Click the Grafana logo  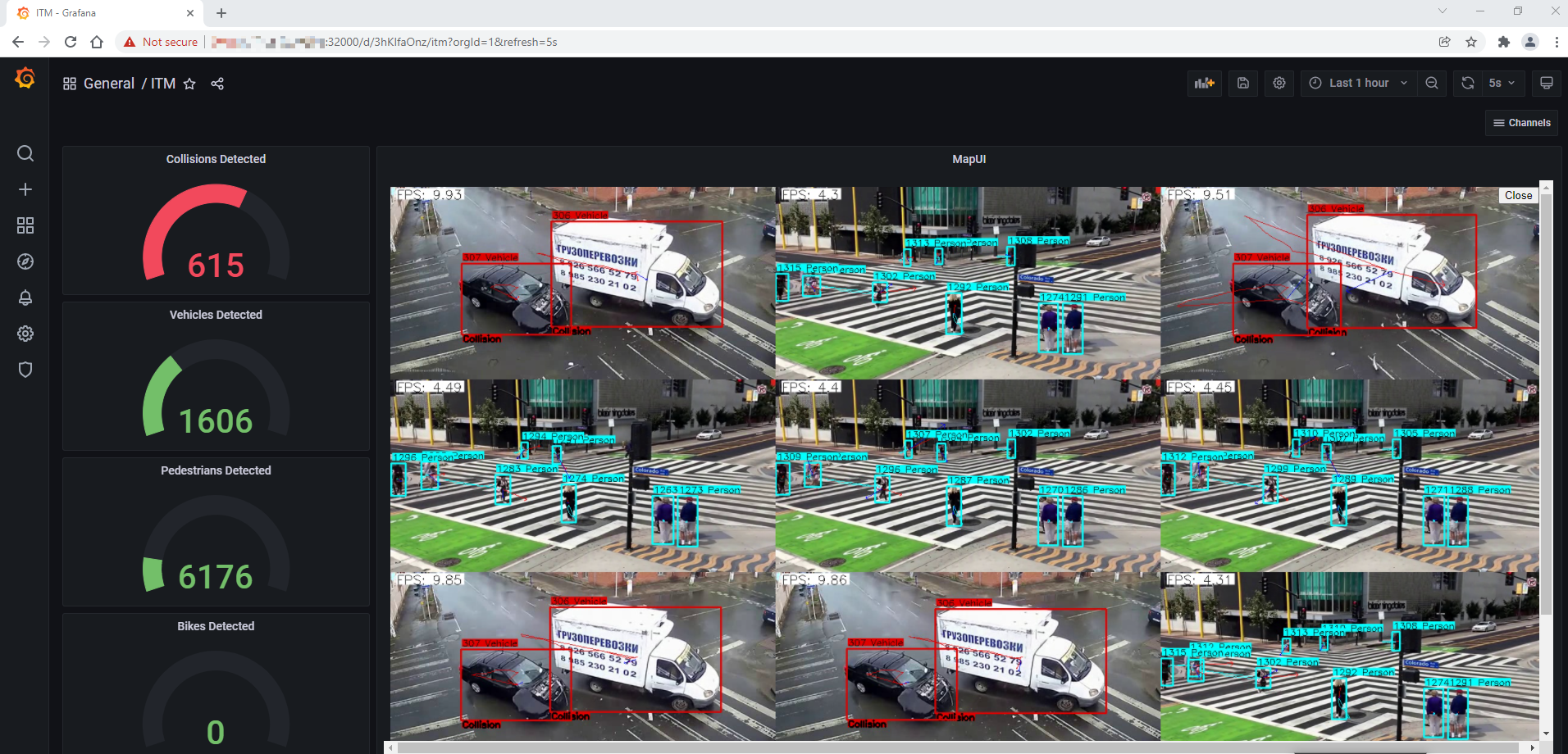[x=25, y=79]
